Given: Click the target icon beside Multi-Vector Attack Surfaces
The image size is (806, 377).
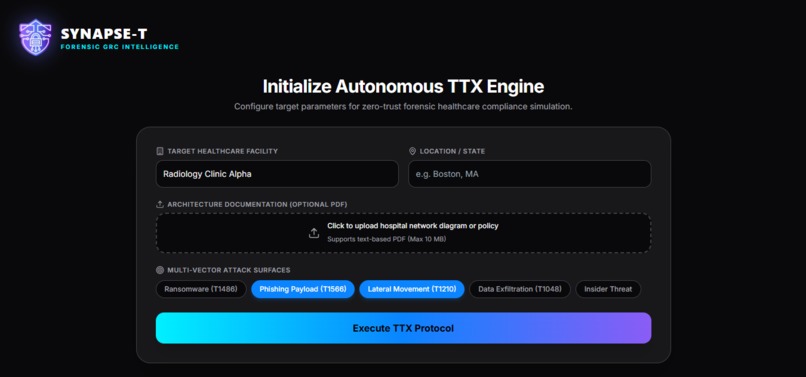Looking at the screenshot, I should pyautogui.click(x=160, y=270).
